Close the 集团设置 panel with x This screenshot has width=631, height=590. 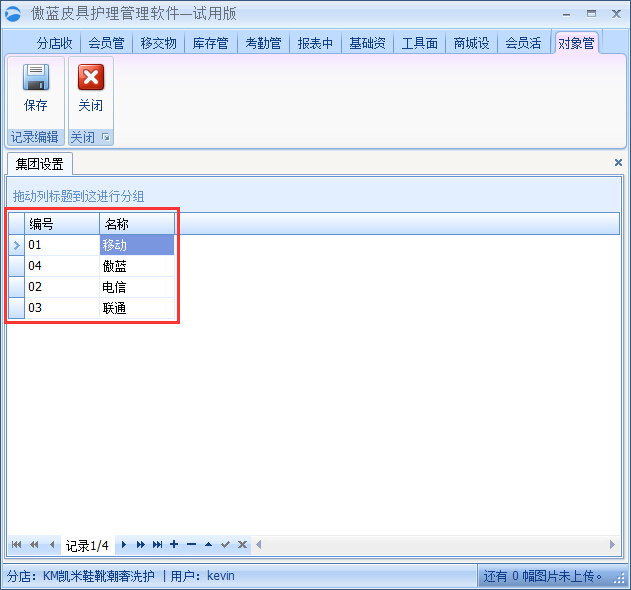point(618,162)
